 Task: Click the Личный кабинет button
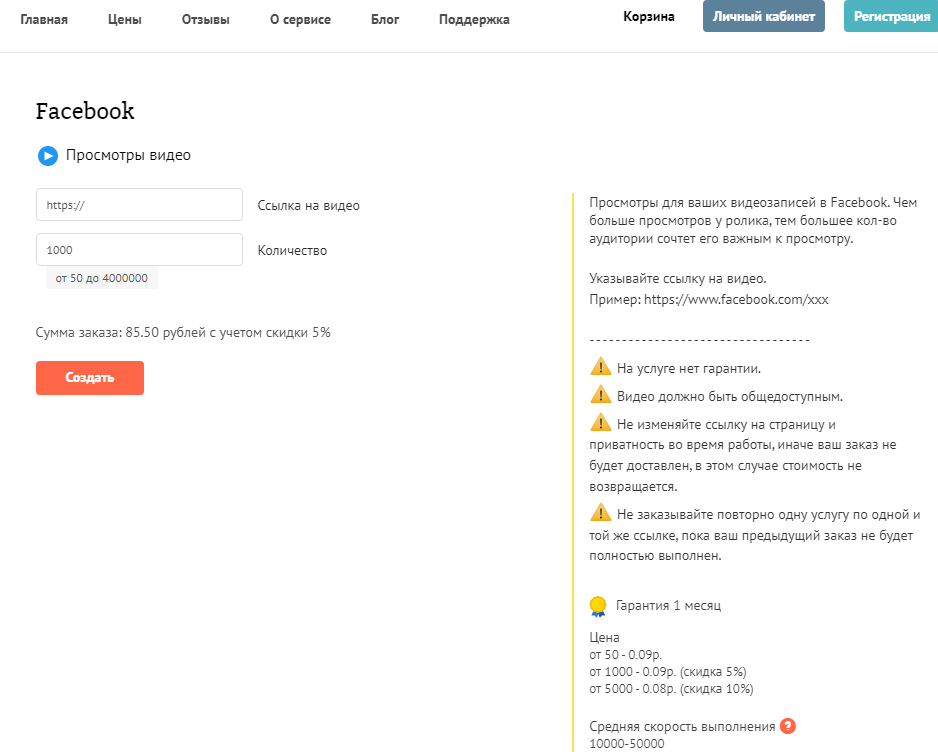tap(763, 16)
